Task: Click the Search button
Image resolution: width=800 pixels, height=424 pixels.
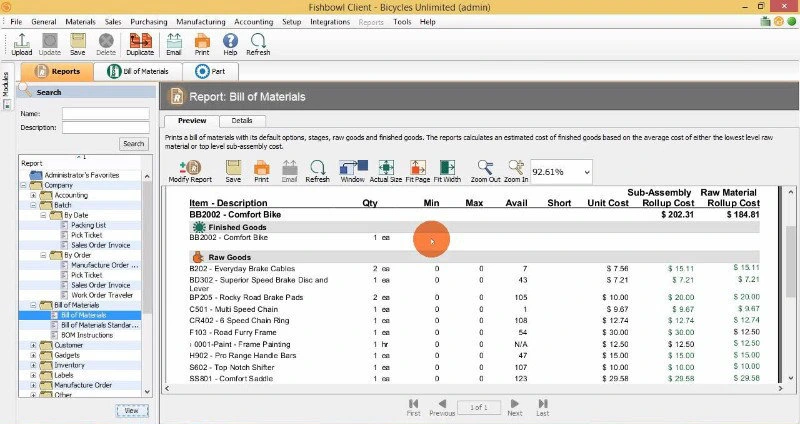Action: coord(134,144)
